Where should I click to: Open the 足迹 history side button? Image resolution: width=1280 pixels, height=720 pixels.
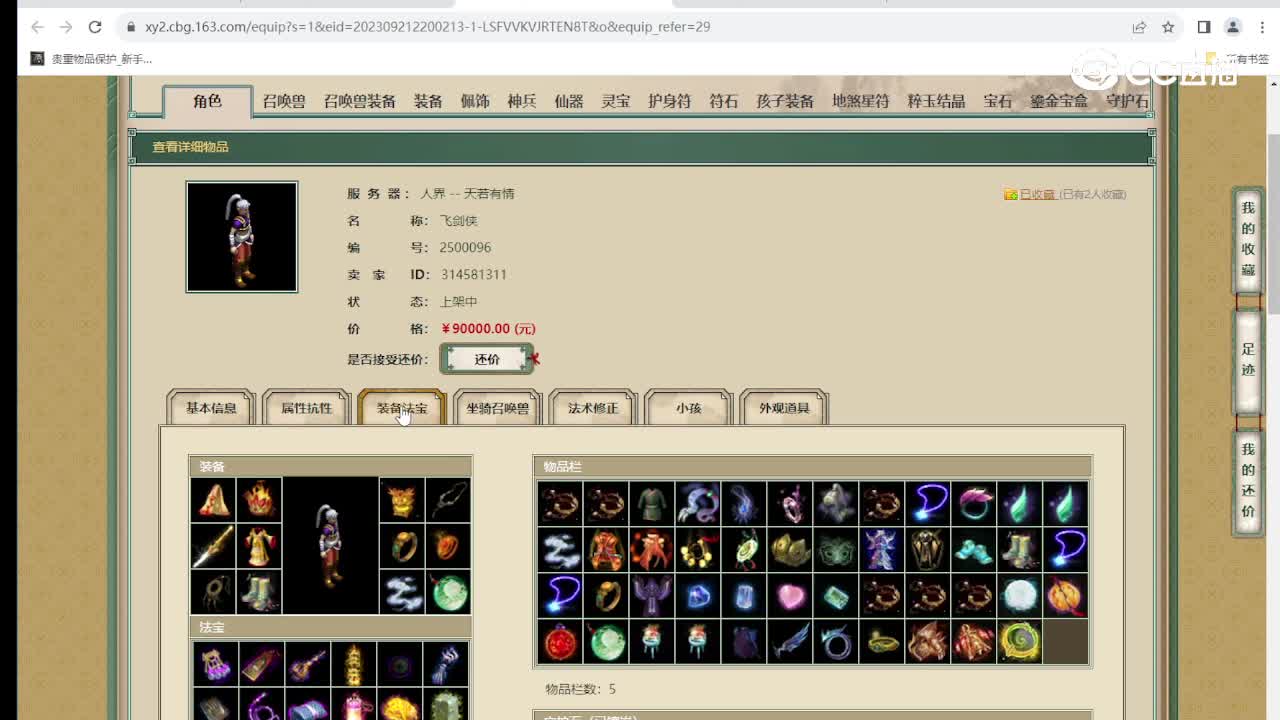1248,361
